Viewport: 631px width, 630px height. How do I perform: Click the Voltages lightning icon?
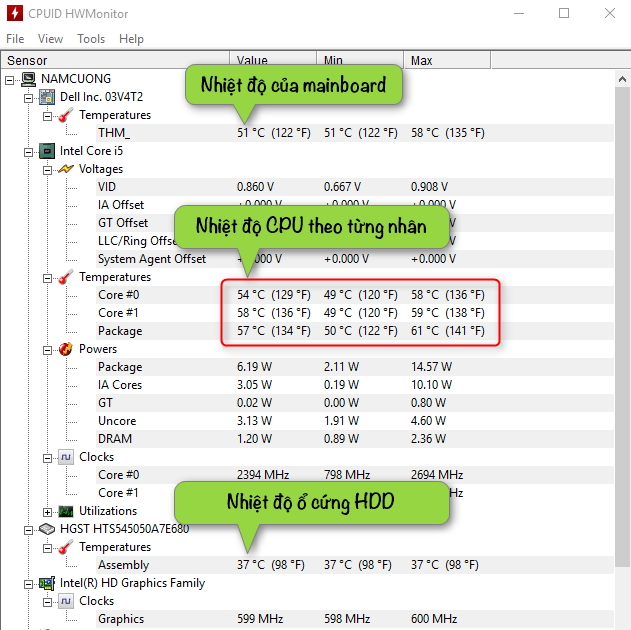66,169
